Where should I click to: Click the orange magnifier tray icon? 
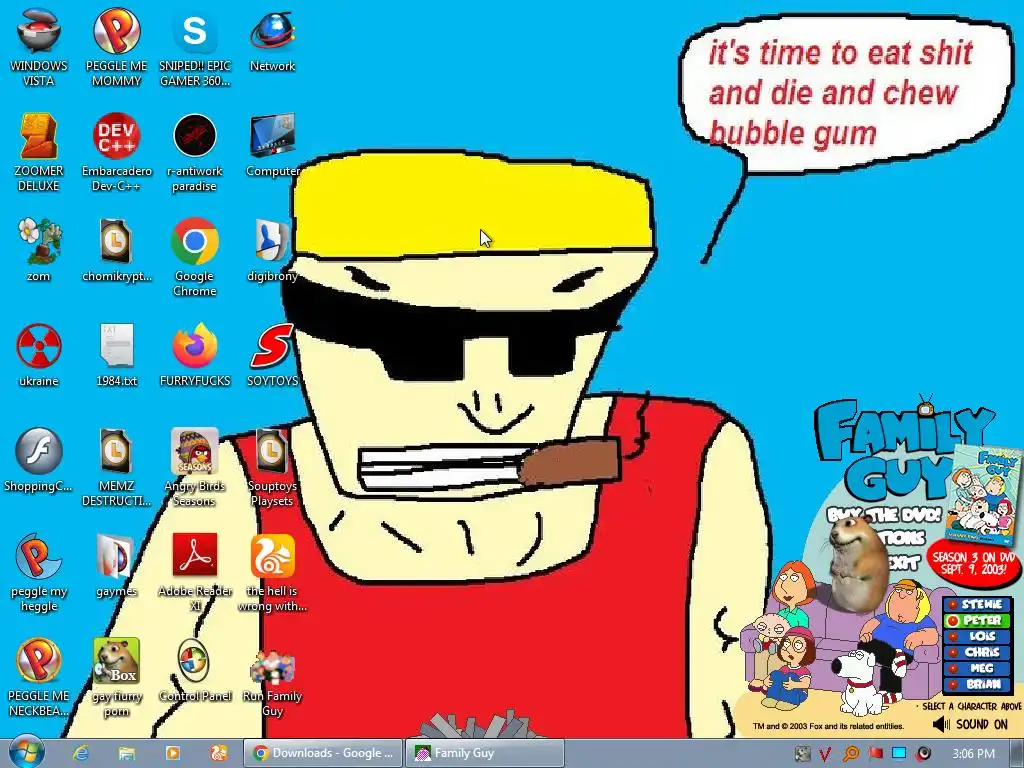click(x=850, y=754)
